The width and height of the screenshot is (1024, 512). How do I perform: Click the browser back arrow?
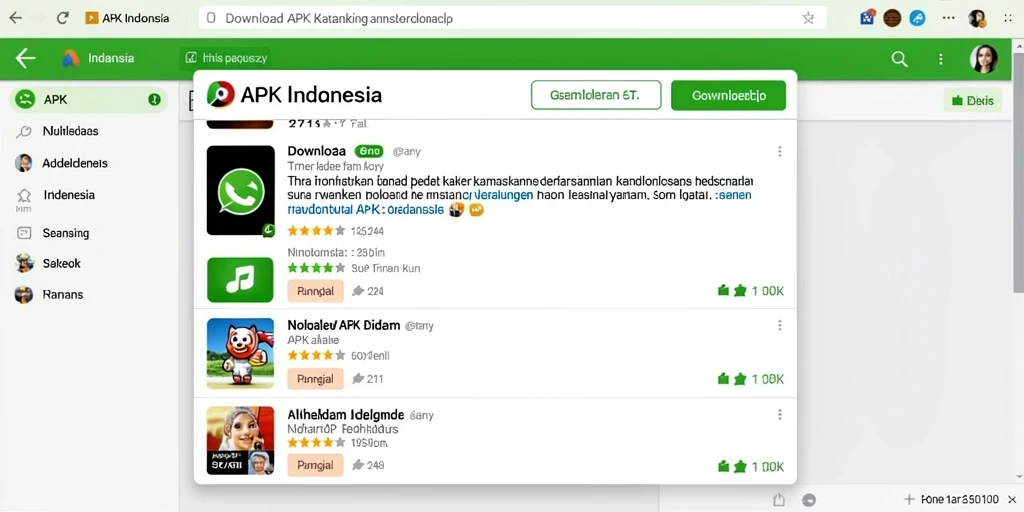[15, 18]
